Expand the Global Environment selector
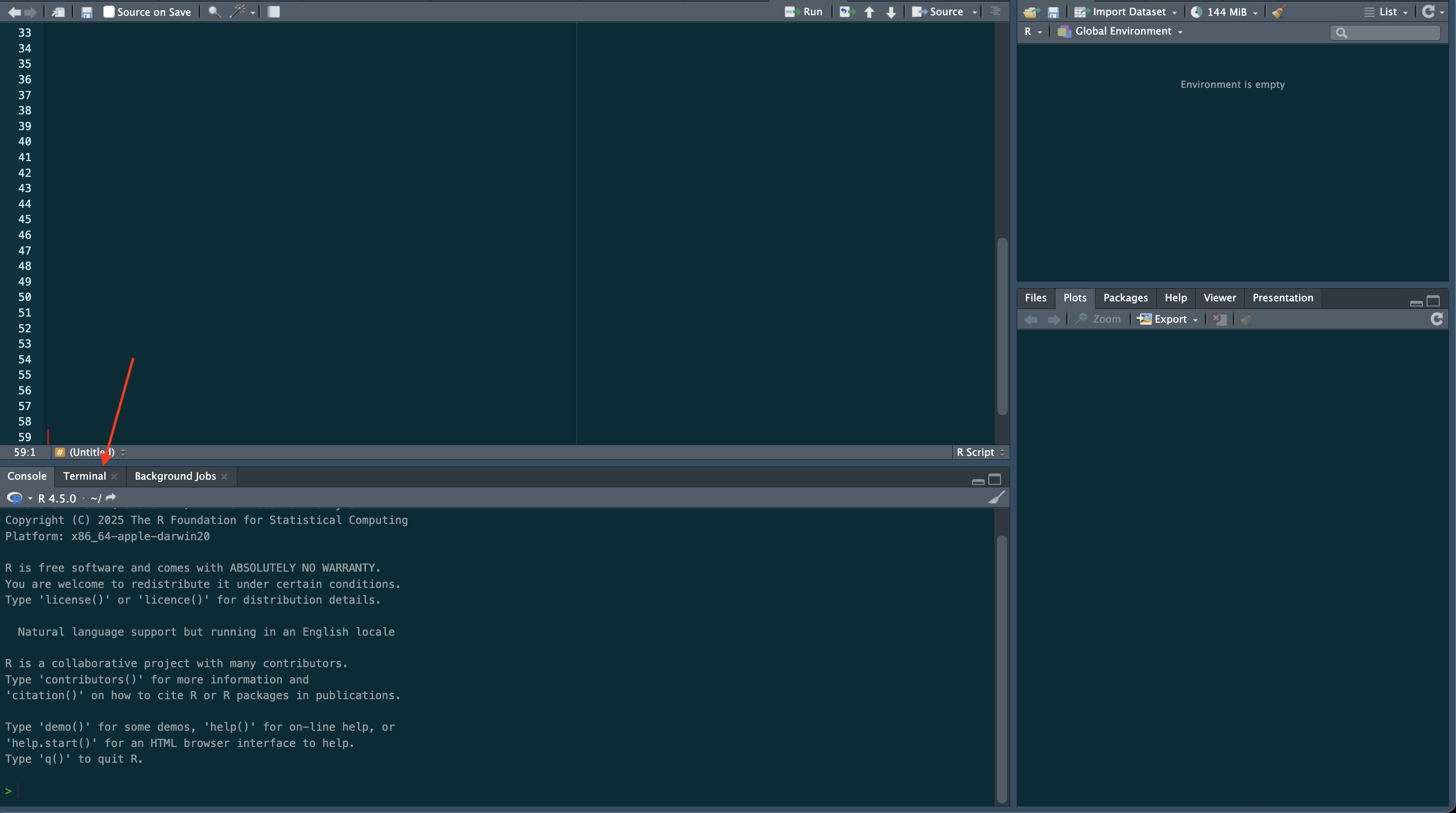 [x=1123, y=32]
